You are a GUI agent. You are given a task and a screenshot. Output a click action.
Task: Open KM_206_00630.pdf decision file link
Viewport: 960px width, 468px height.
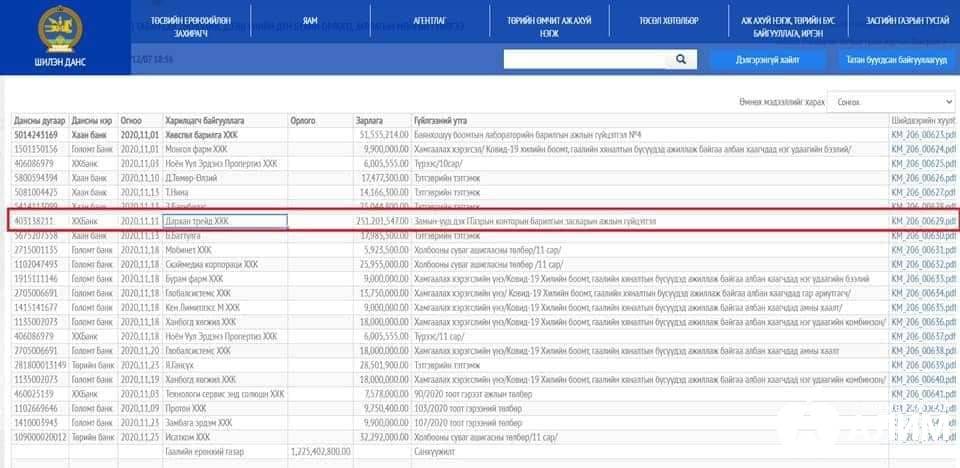pos(924,236)
